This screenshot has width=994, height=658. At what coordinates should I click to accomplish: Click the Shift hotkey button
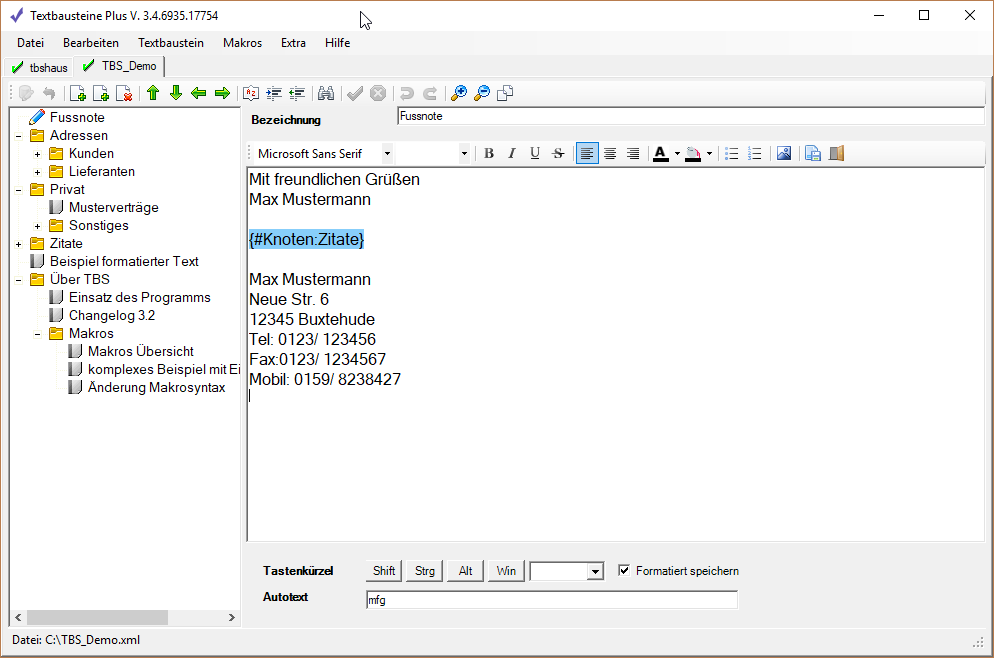[x=384, y=571]
